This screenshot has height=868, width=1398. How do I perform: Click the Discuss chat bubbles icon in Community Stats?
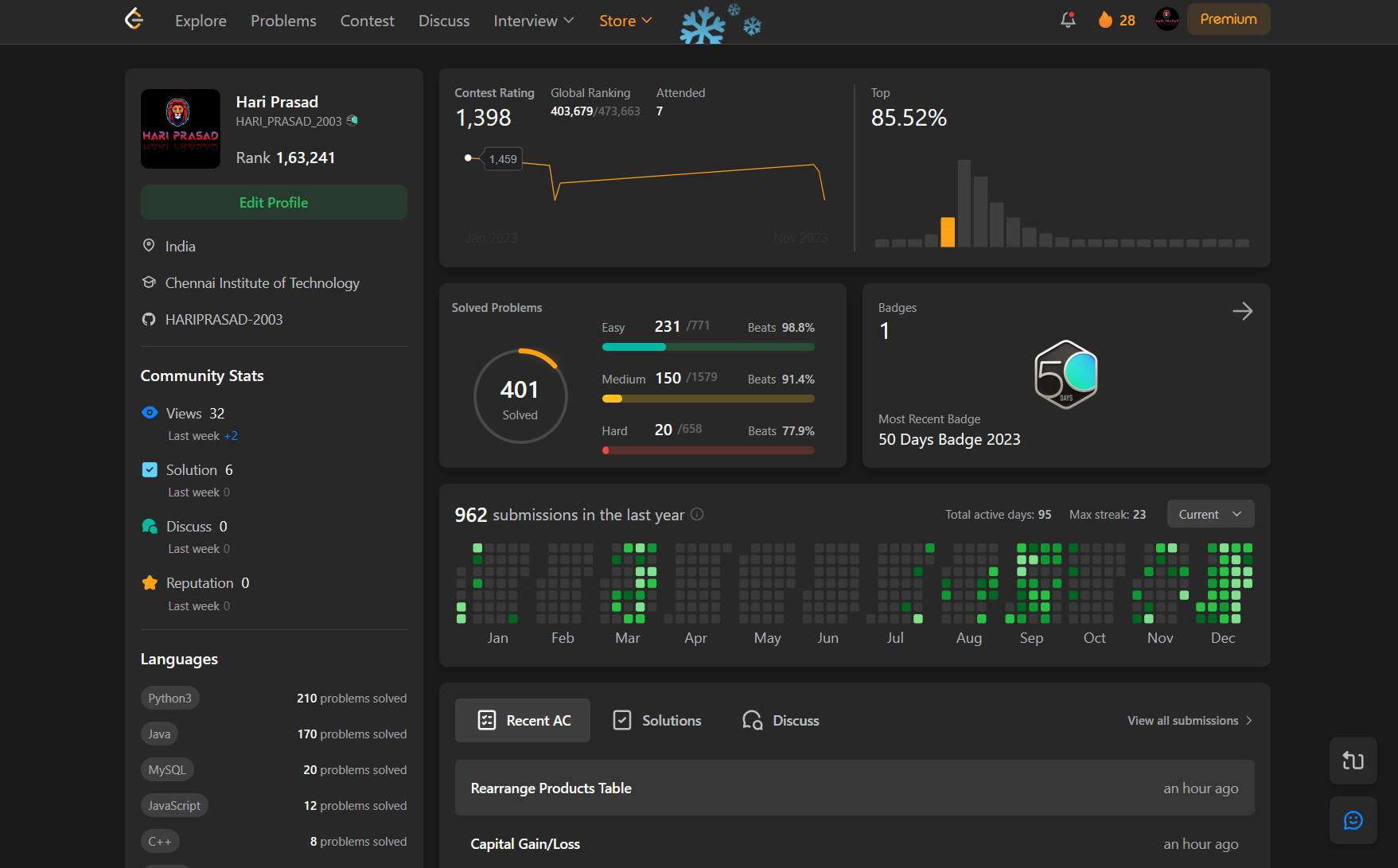[150, 526]
